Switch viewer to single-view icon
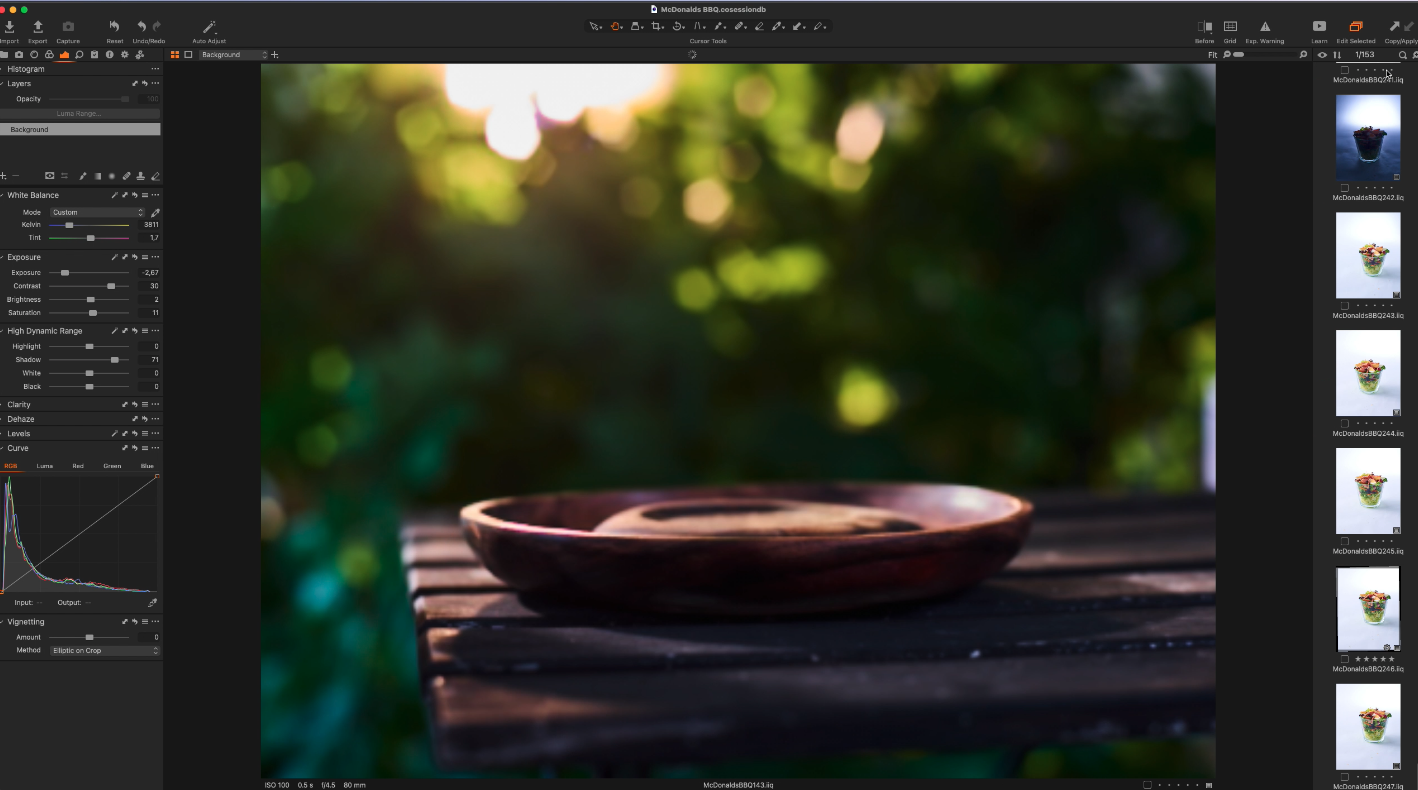This screenshot has height=790, width=1418. [x=188, y=55]
